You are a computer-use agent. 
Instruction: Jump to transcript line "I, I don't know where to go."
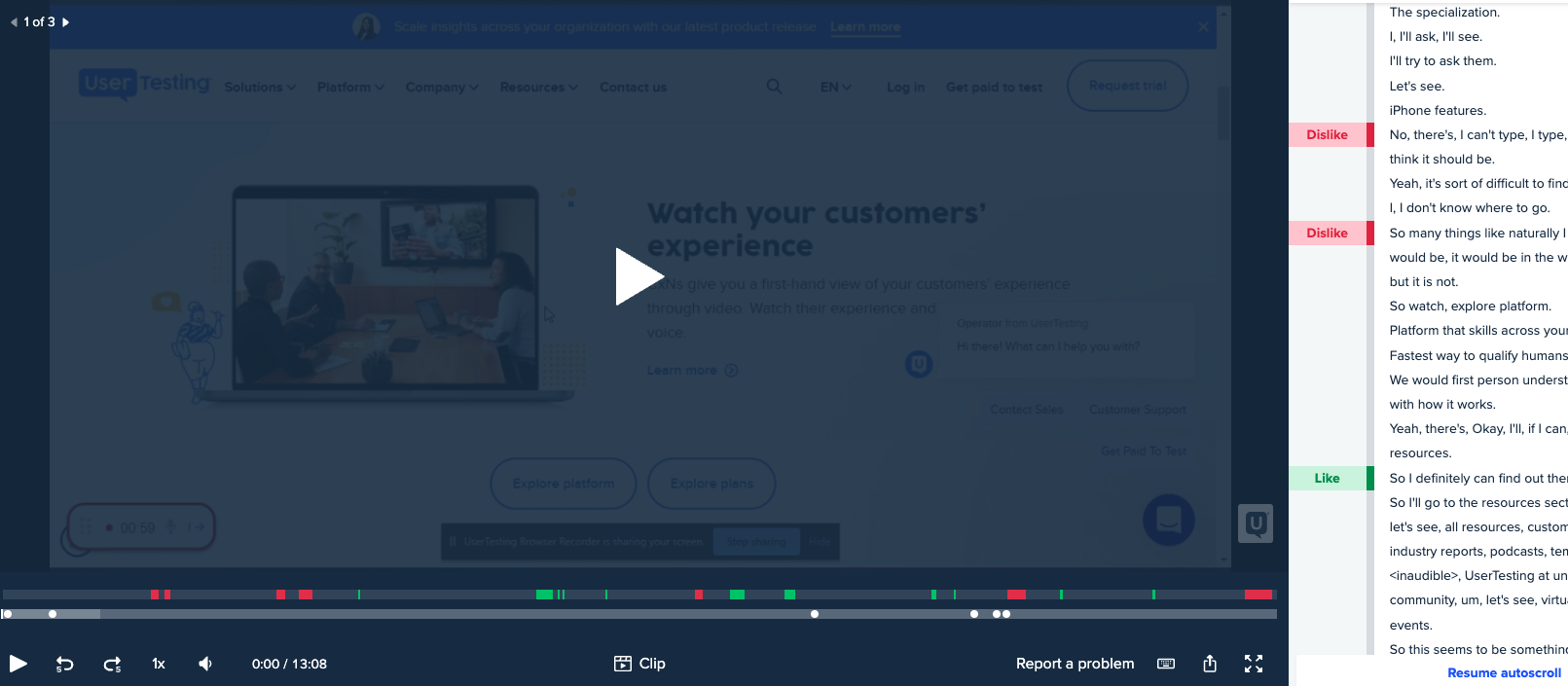pos(1470,208)
